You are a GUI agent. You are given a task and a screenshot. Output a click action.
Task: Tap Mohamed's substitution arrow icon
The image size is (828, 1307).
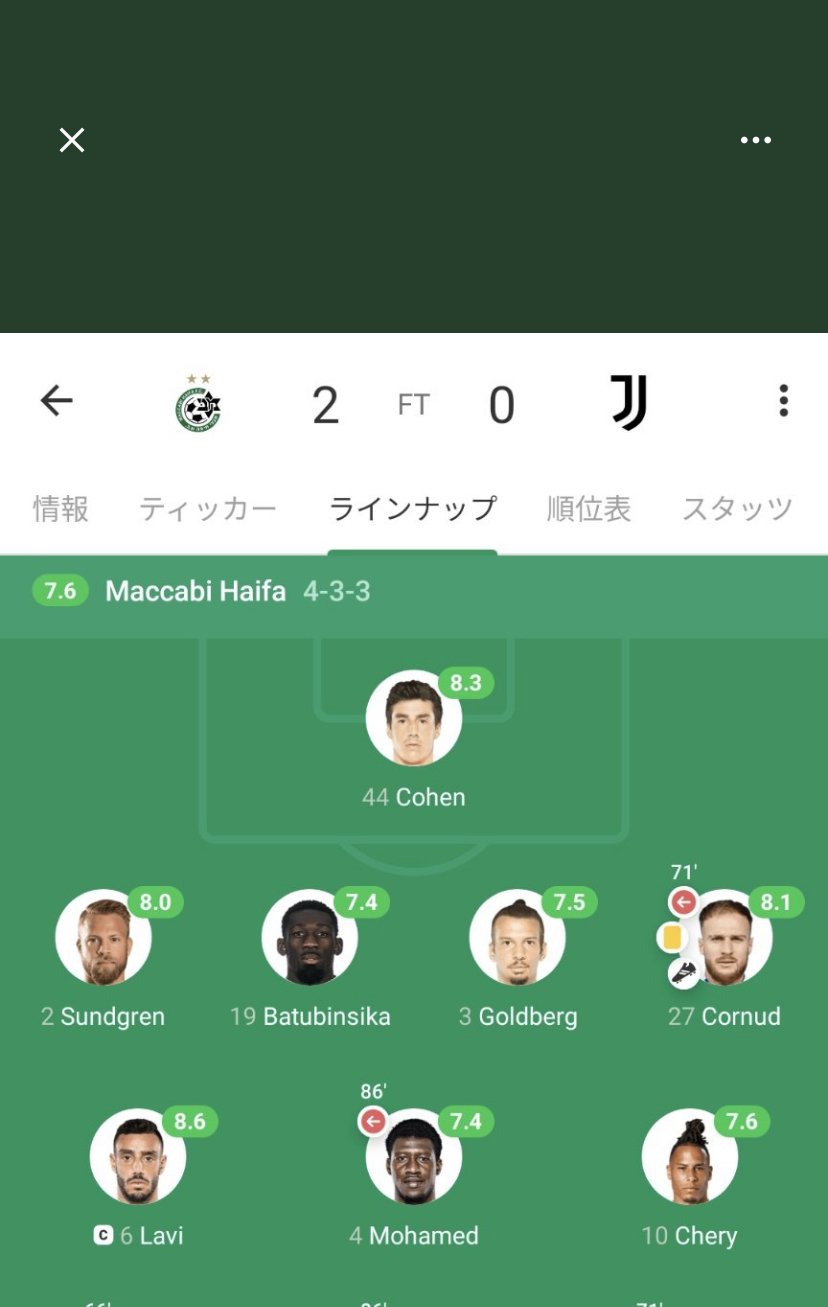coord(373,1122)
